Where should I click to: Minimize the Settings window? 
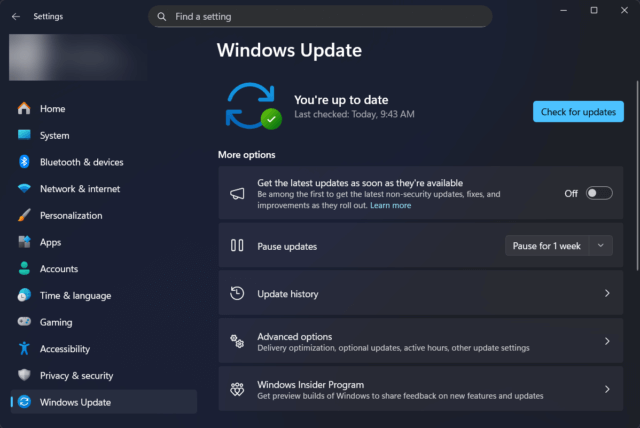tap(563, 10)
